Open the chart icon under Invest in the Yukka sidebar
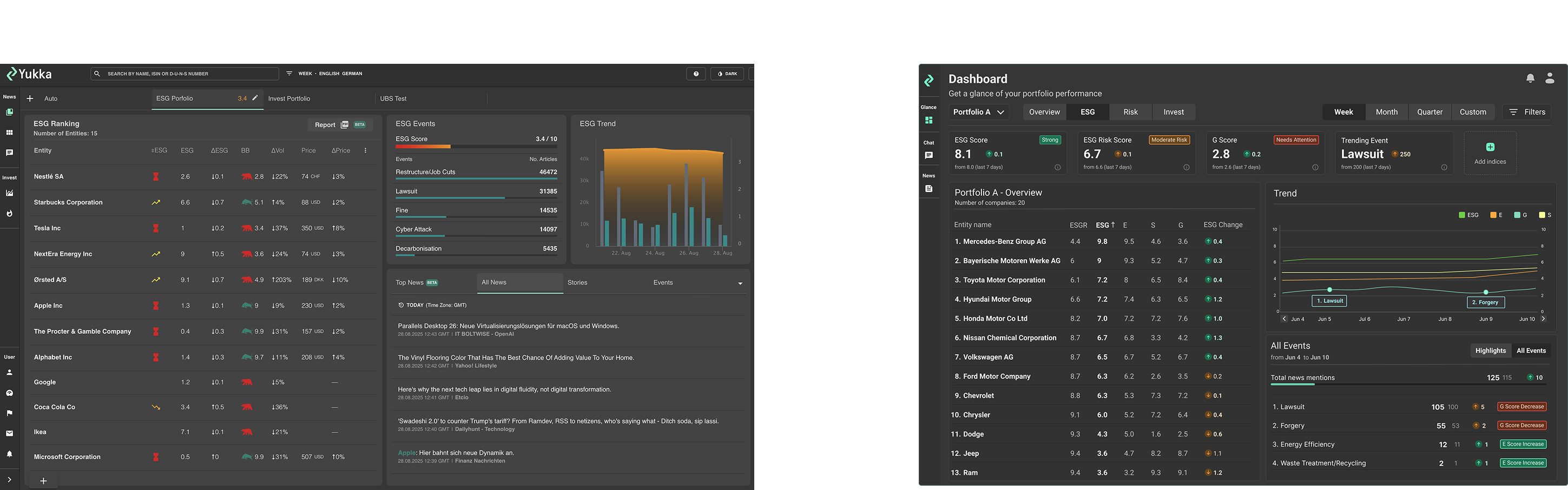Screen dimensions: 1568x490 coord(9,193)
